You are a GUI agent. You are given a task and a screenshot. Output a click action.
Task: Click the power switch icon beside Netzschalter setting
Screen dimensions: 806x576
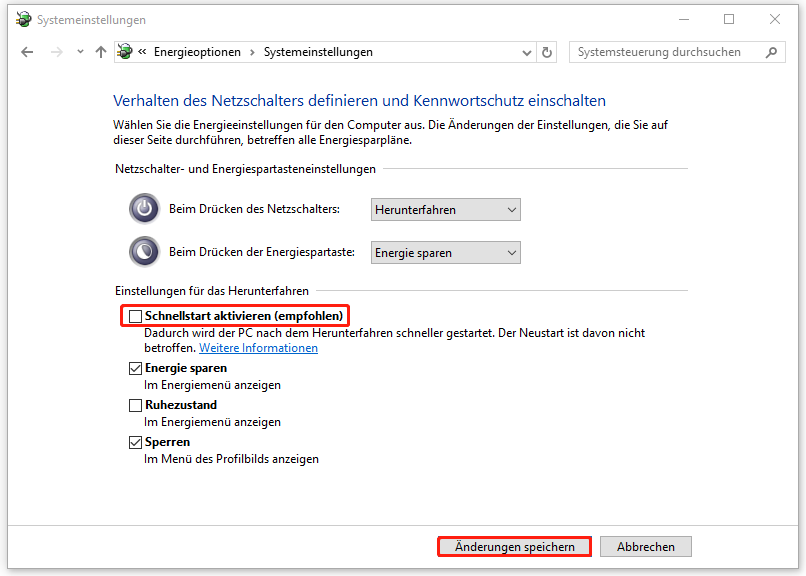coord(144,209)
